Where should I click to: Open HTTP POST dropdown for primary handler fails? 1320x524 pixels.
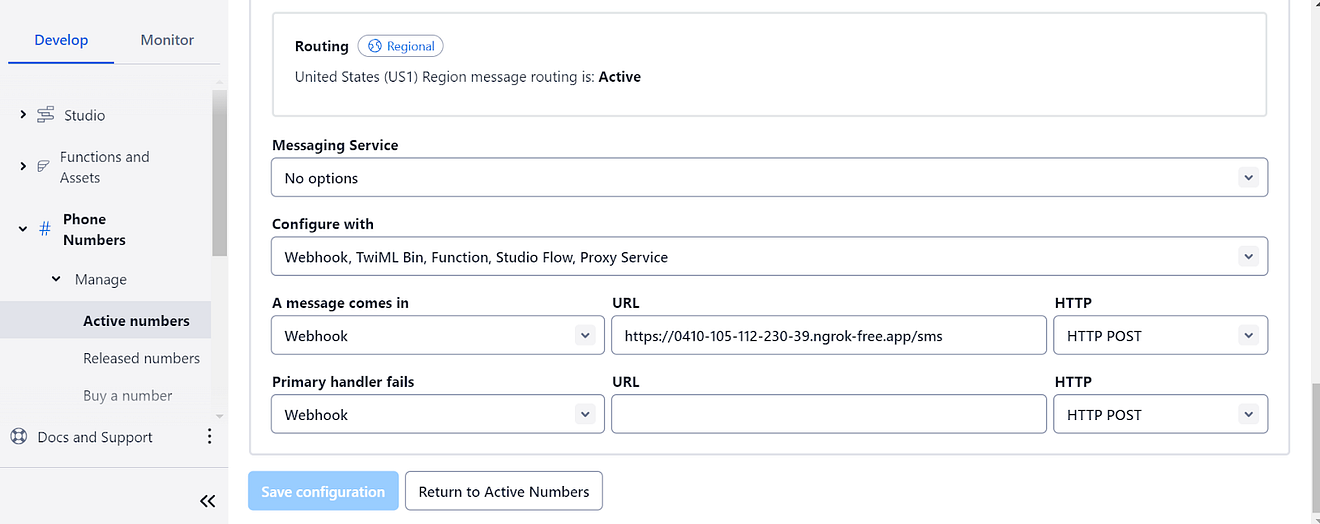[x=1160, y=414]
